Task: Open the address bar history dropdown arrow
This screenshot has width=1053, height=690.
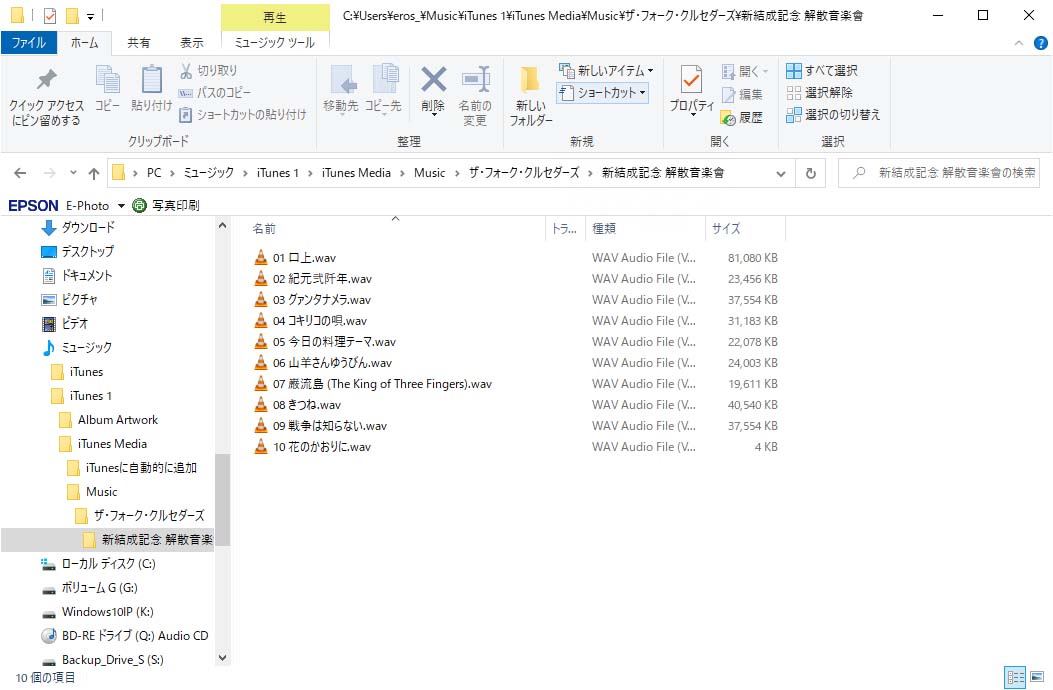Action: tap(781, 173)
